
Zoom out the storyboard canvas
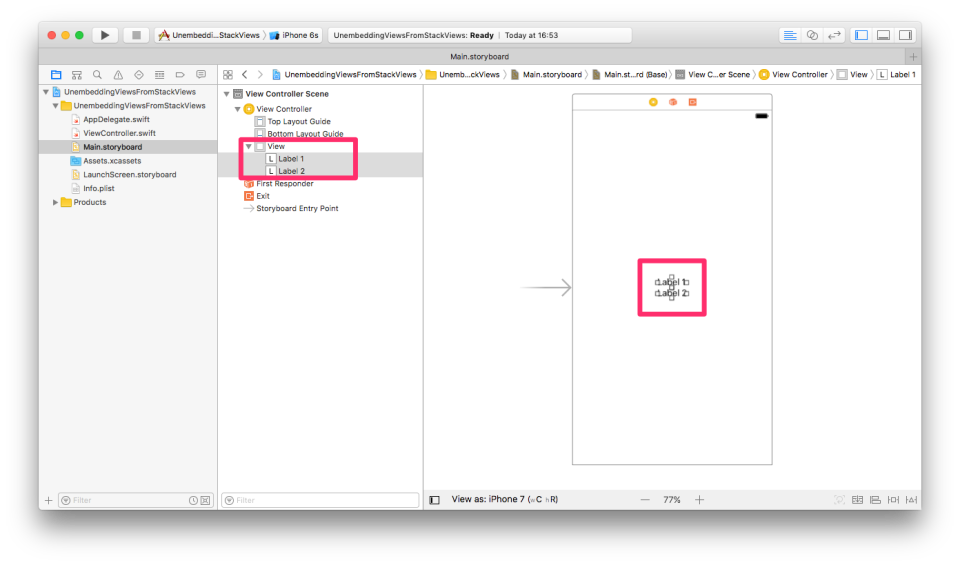pos(645,500)
